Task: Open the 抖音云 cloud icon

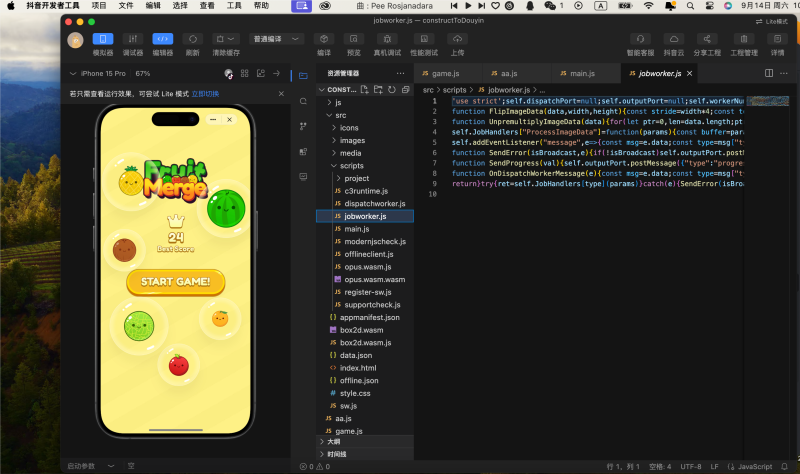Action: [673, 39]
